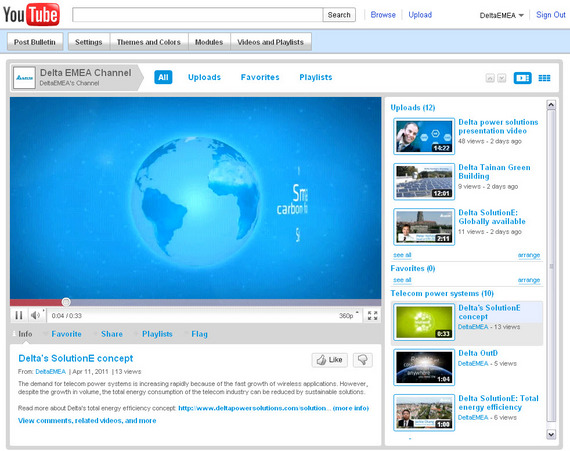
Task: Open the Delta OutD video thumbnail
Action: coord(424,367)
